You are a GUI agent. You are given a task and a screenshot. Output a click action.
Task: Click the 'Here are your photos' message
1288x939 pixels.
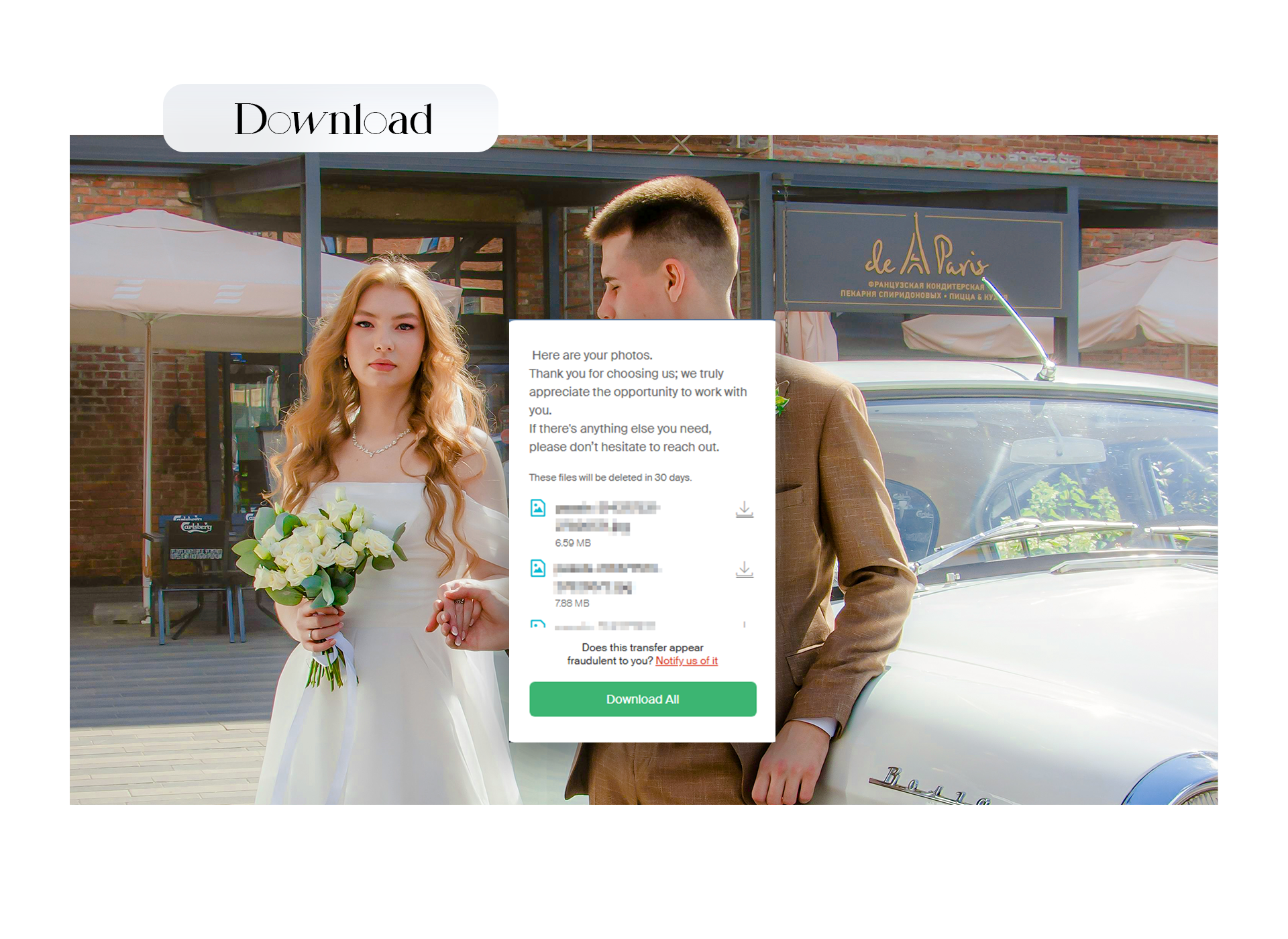click(x=592, y=355)
